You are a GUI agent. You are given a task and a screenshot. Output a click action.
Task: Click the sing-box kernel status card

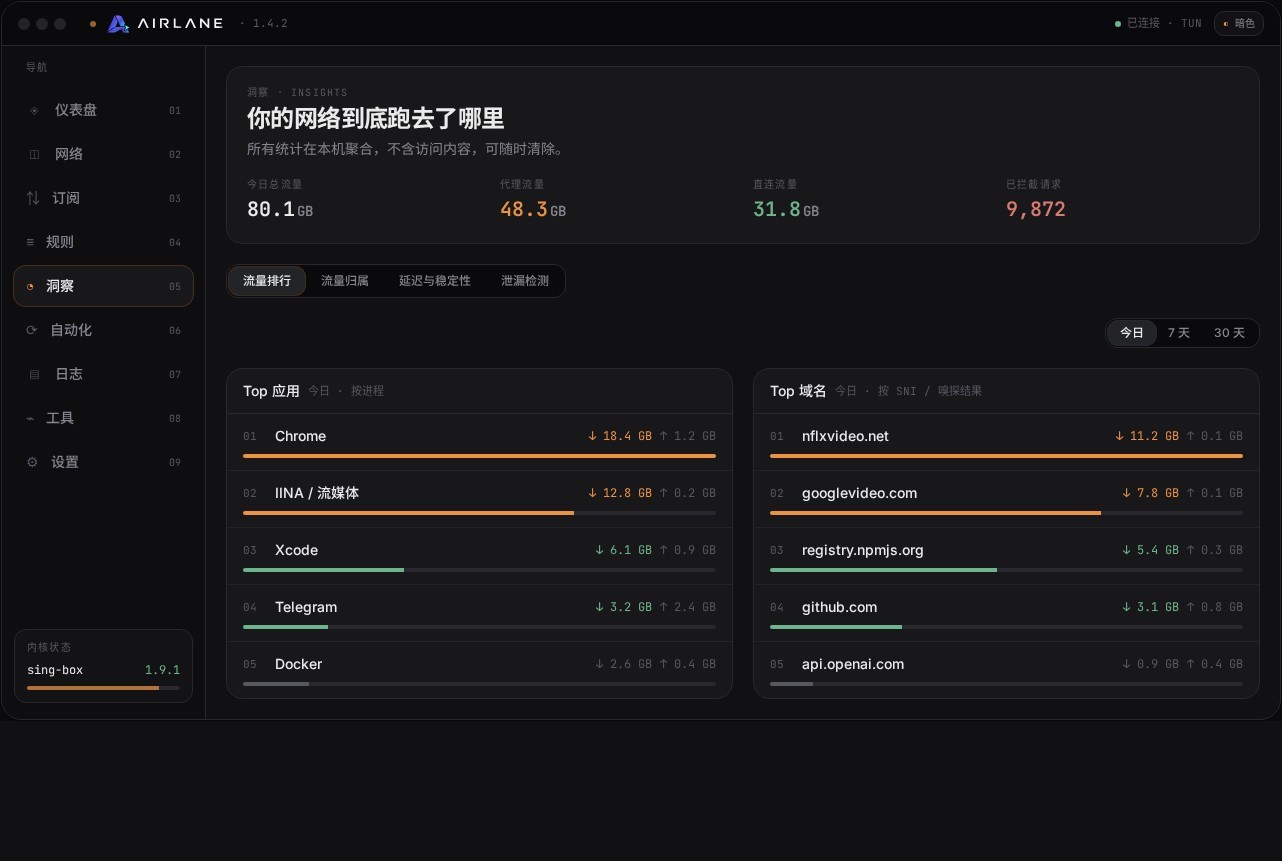[103, 666]
